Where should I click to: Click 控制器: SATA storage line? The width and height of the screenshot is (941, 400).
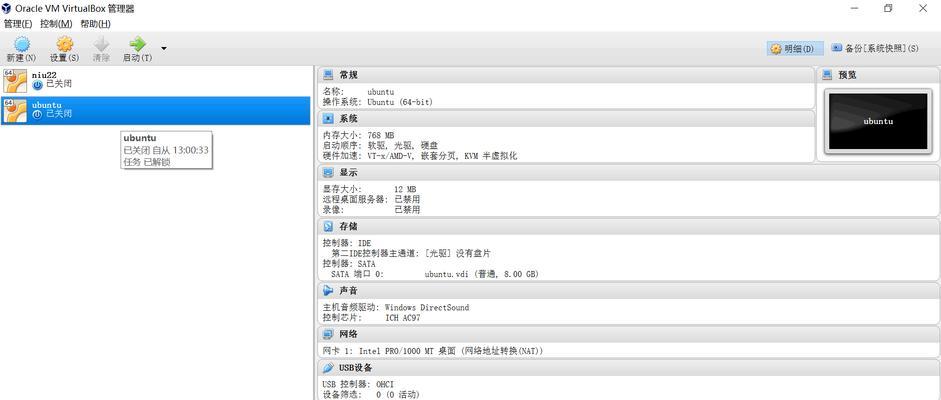click(349, 264)
